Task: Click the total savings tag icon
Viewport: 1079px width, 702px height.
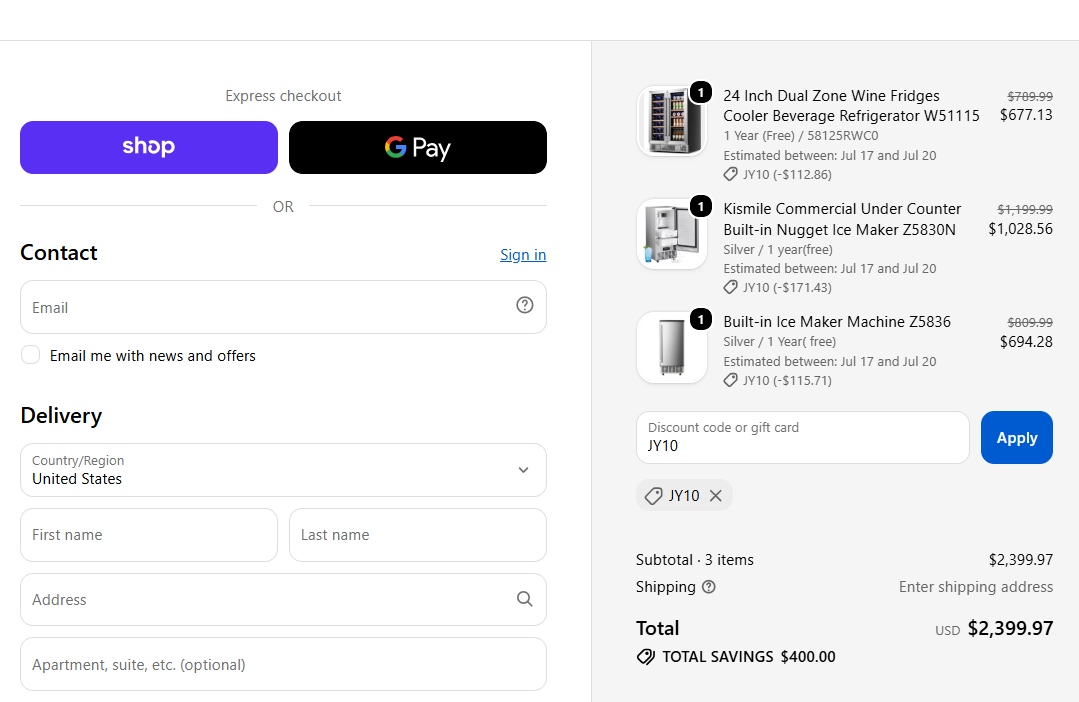Action: (645, 657)
